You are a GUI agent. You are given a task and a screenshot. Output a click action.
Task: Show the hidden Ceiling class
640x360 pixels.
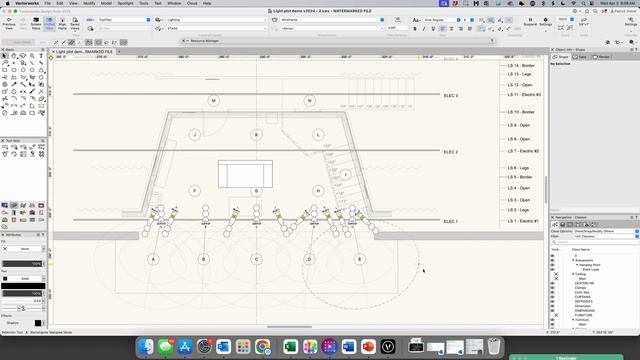(556, 274)
